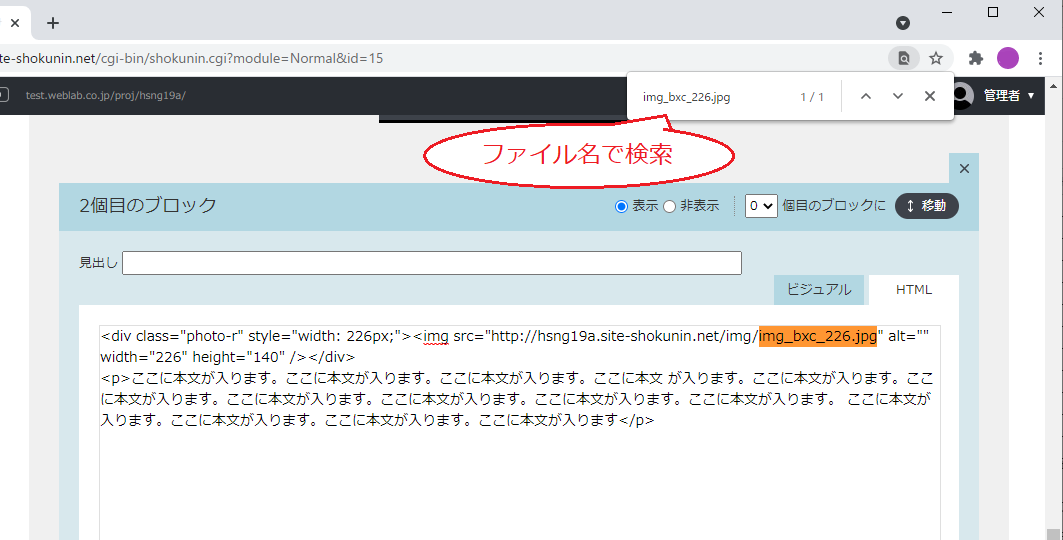This screenshot has width=1063, height=540.
Task: Switch to the ビジュアル tab
Action: (x=819, y=290)
